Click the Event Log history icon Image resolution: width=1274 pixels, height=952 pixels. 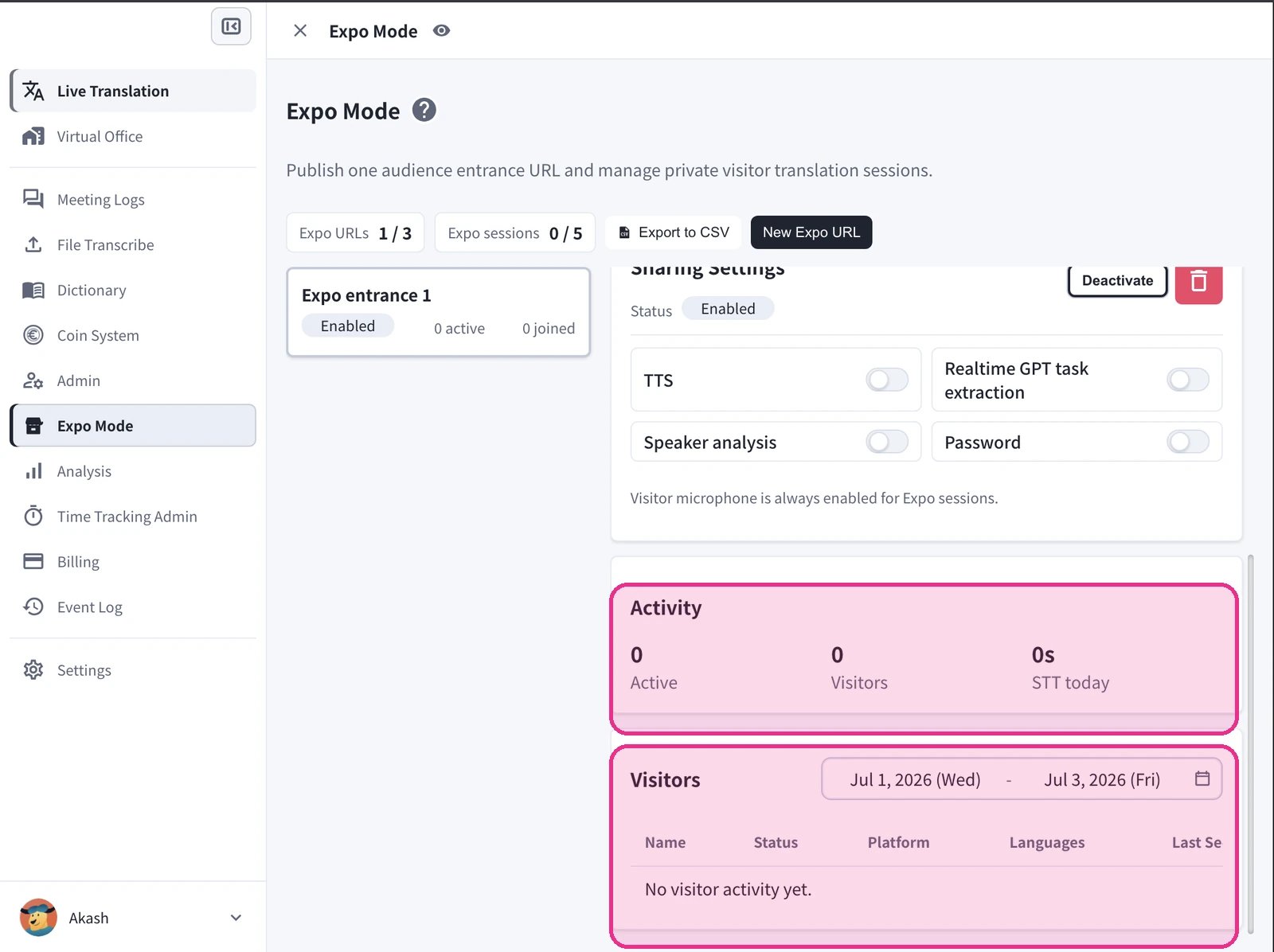click(33, 607)
